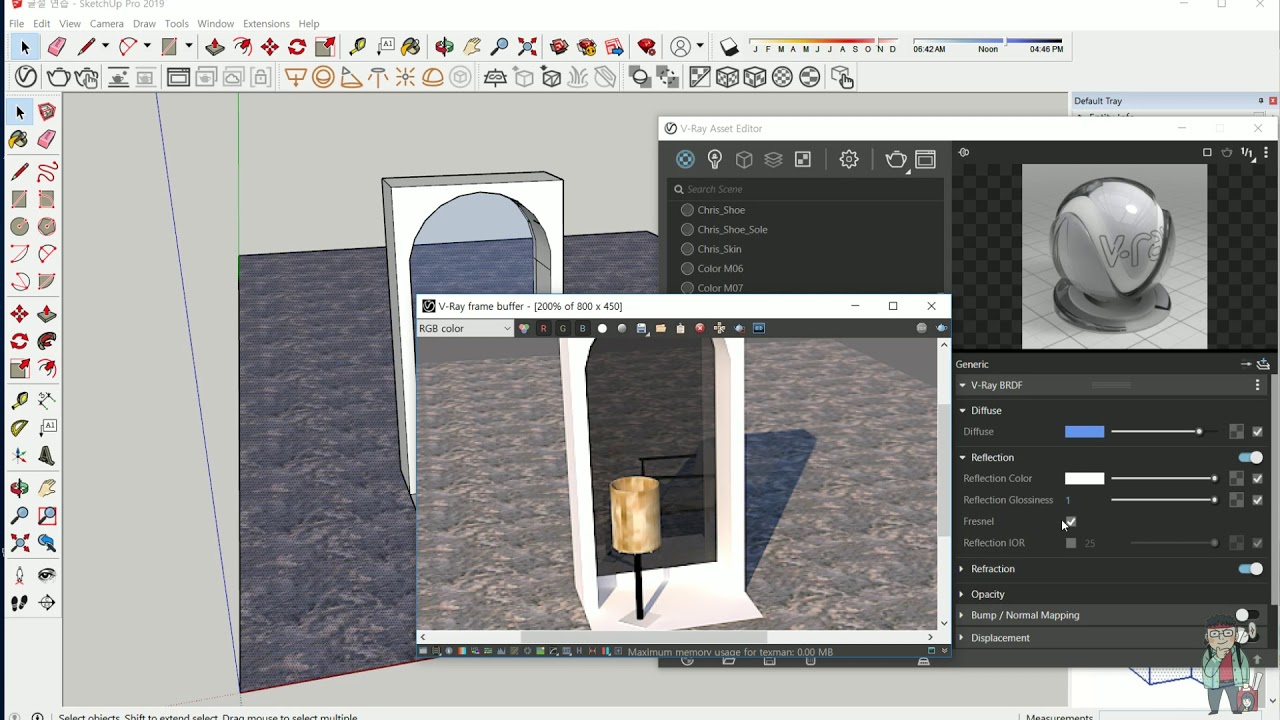Open V-Ray BRDF options menu
This screenshot has height=720, width=1280.
coord(1258,385)
